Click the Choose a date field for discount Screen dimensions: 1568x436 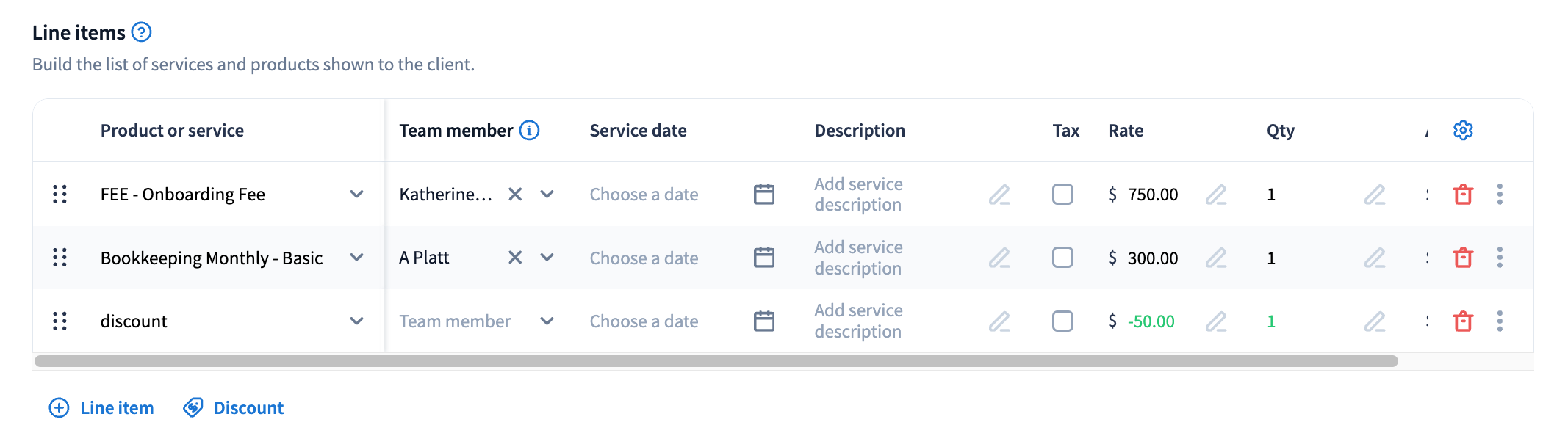tap(644, 321)
